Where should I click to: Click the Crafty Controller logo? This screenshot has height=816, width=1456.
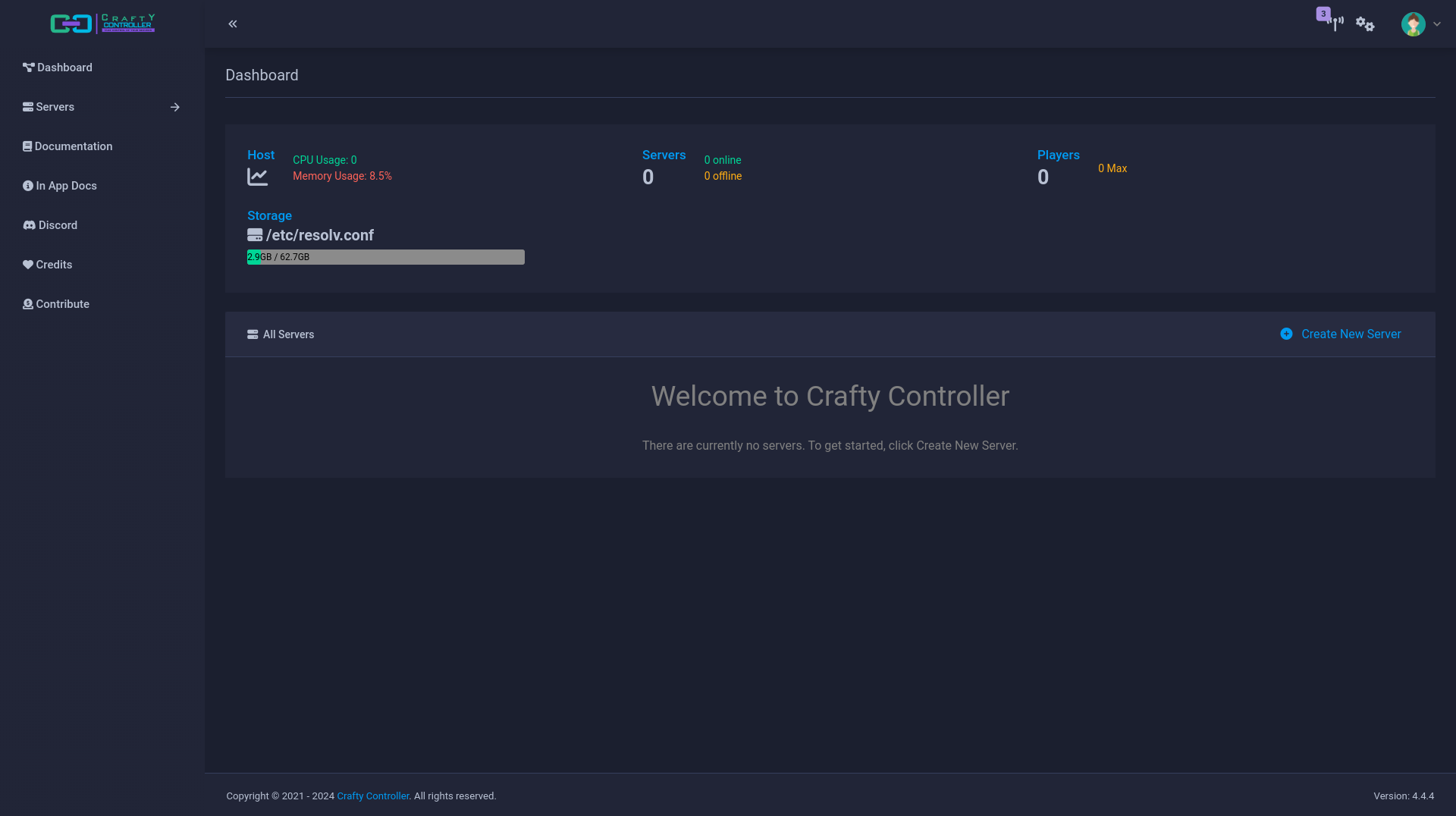(x=102, y=24)
